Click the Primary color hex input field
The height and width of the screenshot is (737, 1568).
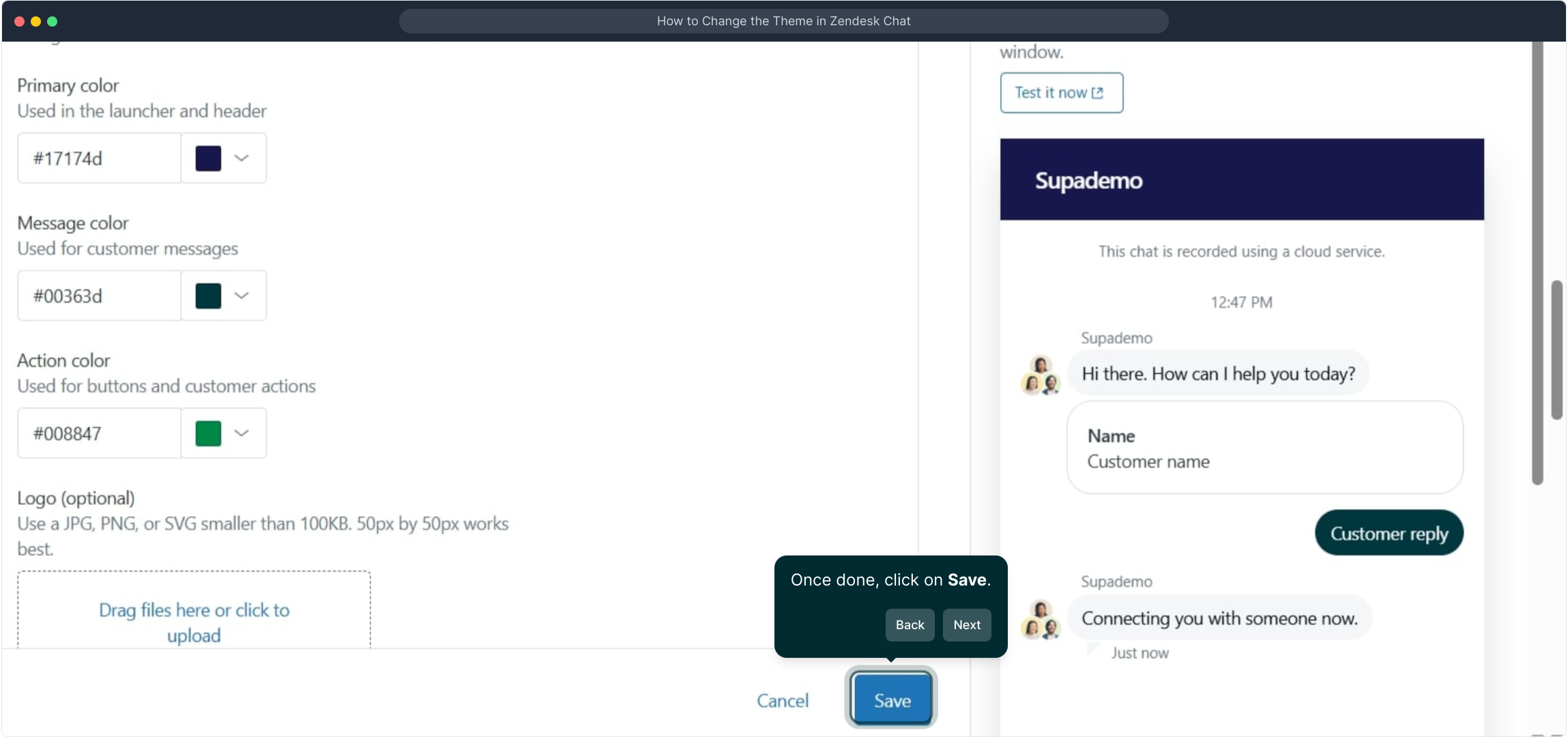100,158
